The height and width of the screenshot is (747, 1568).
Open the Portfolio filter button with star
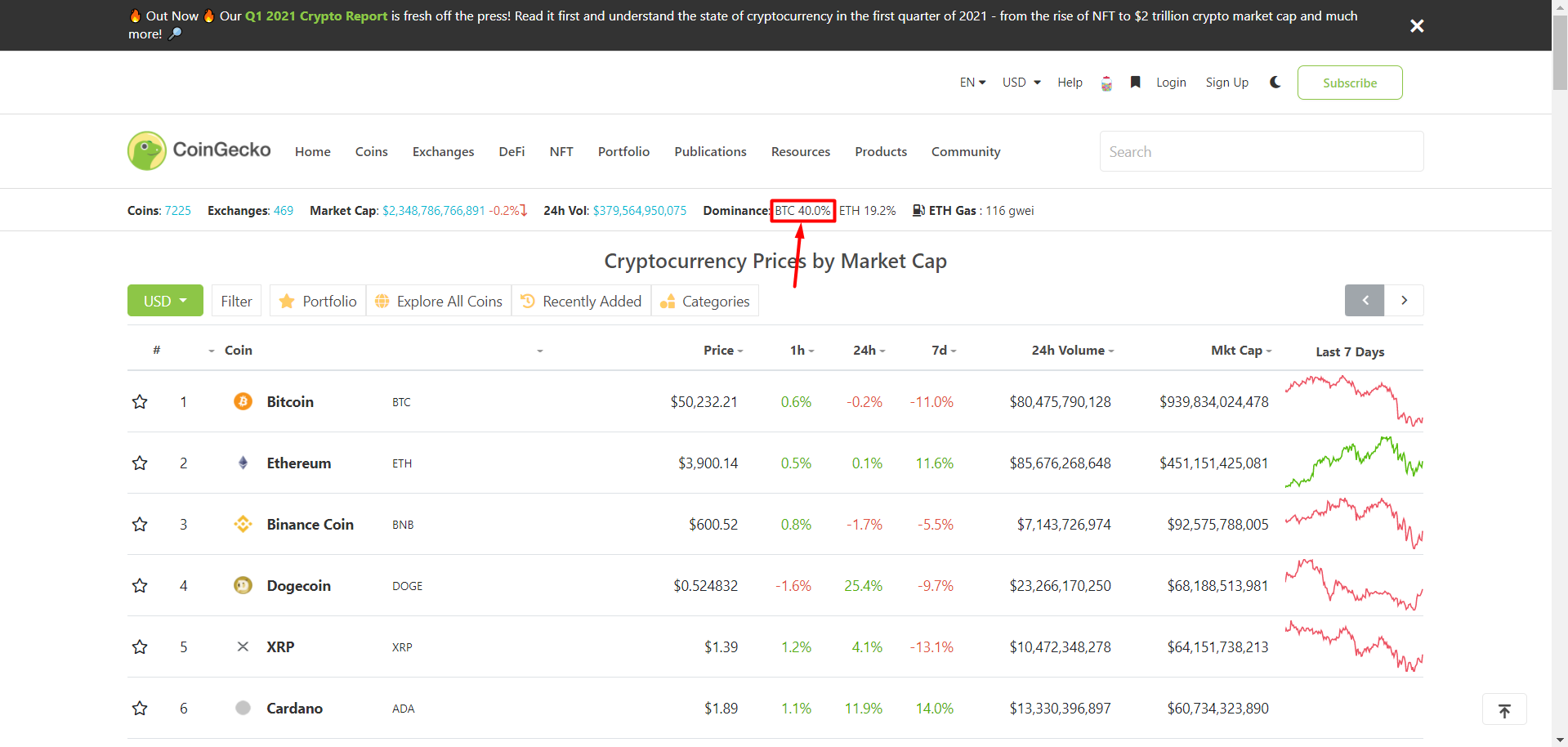[x=318, y=301]
